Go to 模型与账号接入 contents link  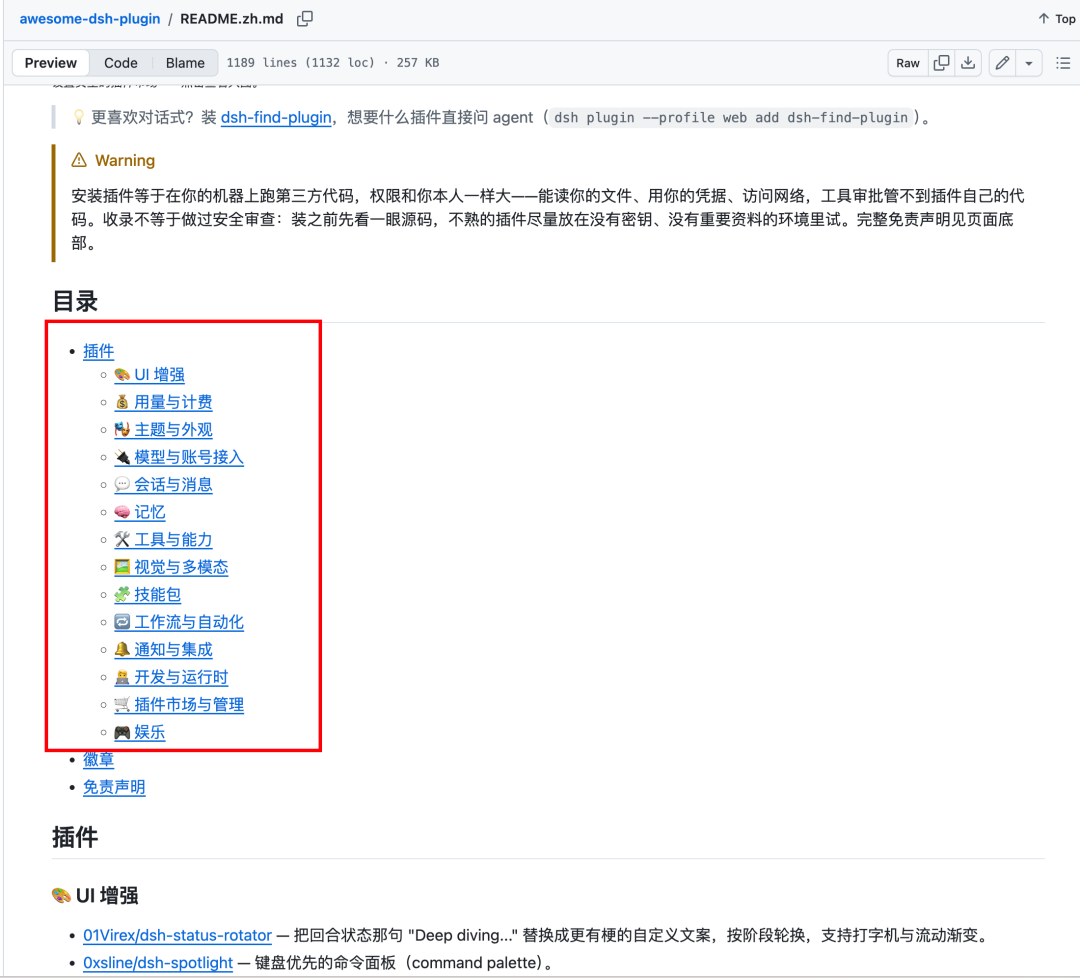179,457
